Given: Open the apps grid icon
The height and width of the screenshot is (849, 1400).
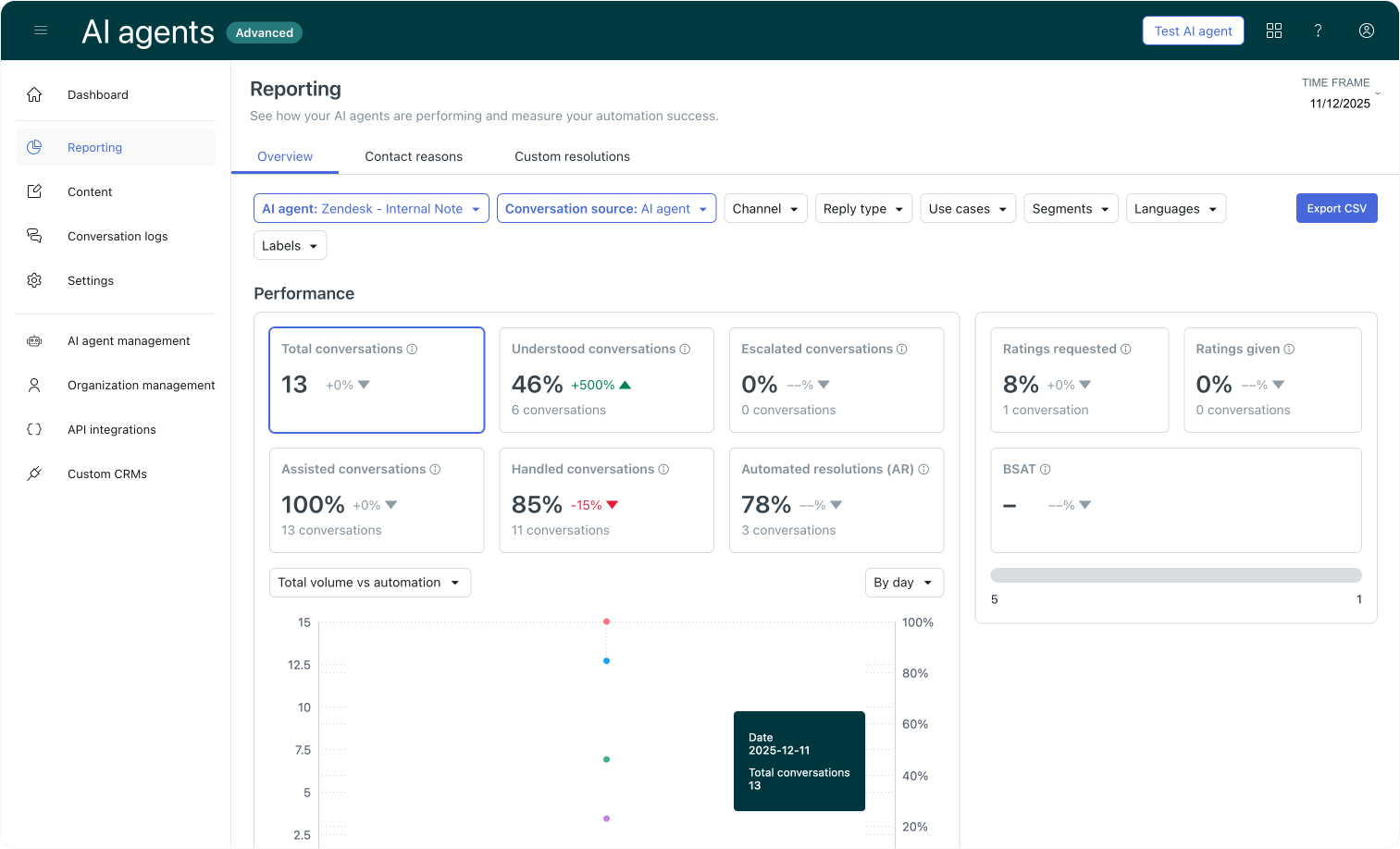Looking at the screenshot, I should (1274, 31).
